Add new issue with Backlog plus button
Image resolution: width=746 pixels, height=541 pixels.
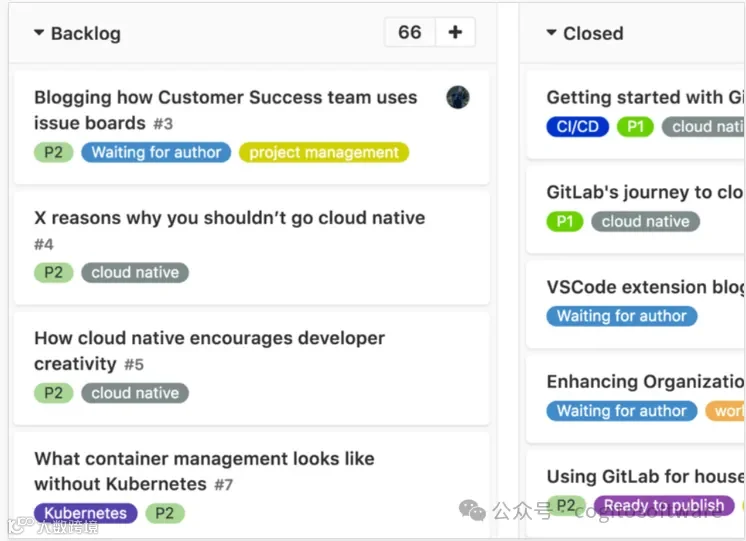tap(455, 32)
